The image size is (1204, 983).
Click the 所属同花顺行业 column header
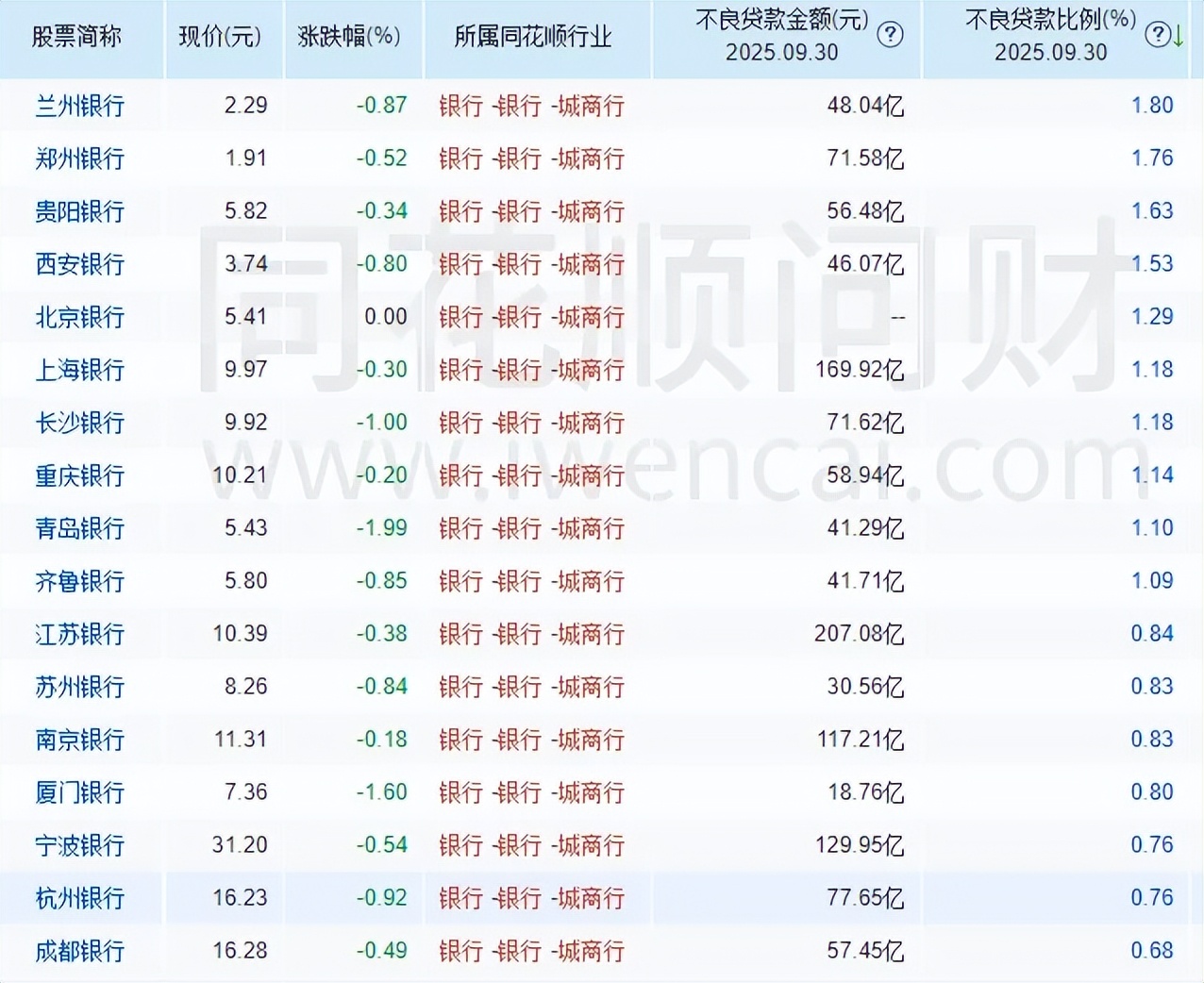533,37
